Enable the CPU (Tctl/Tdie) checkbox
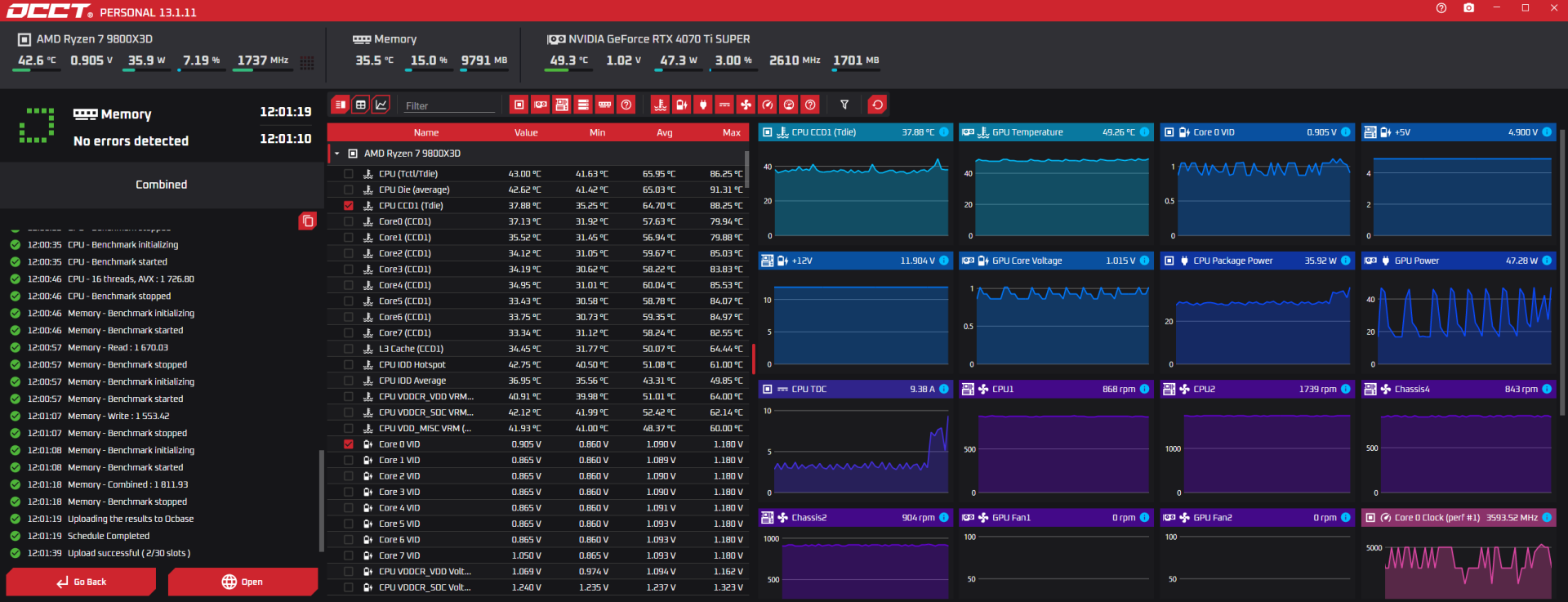The height and width of the screenshot is (602, 1568). tap(349, 174)
